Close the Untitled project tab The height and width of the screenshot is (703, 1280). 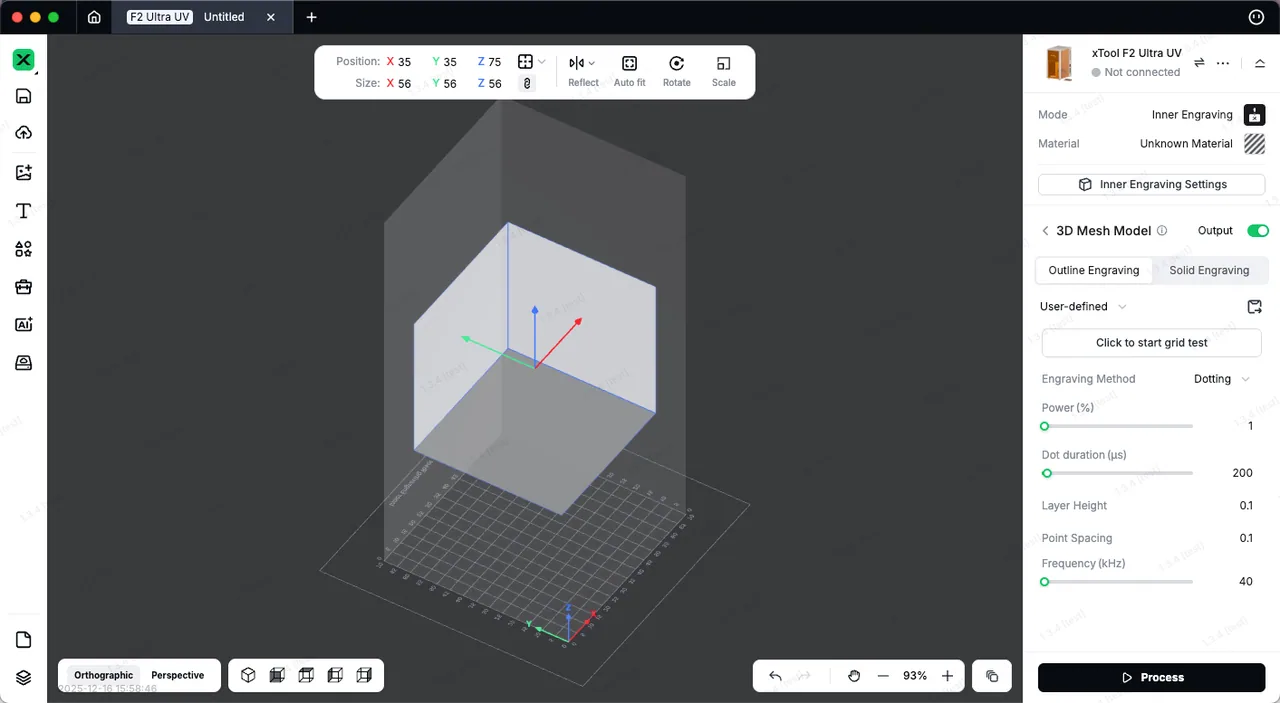tap(270, 17)
